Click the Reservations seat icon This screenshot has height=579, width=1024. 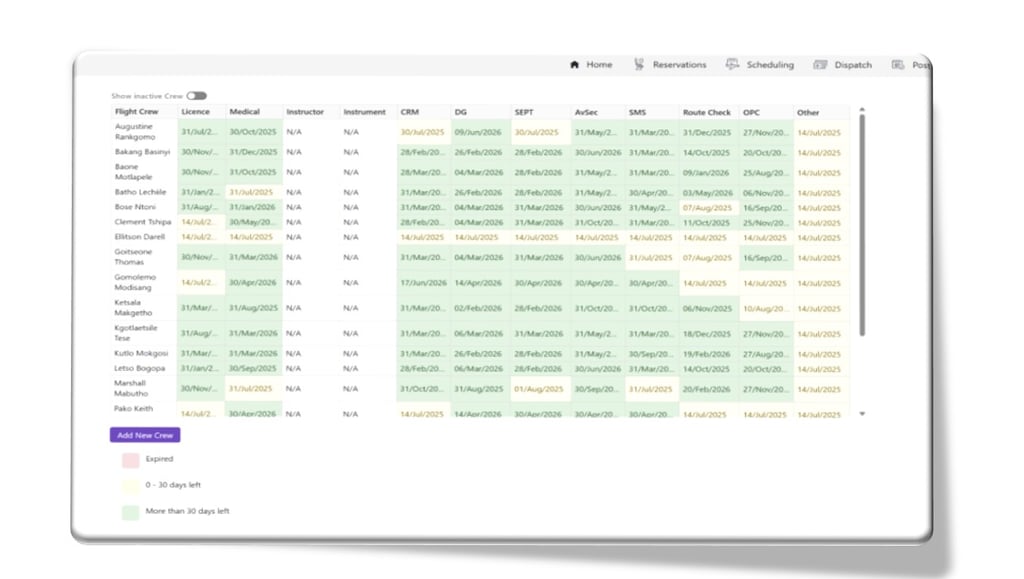[x=639, y=64]
